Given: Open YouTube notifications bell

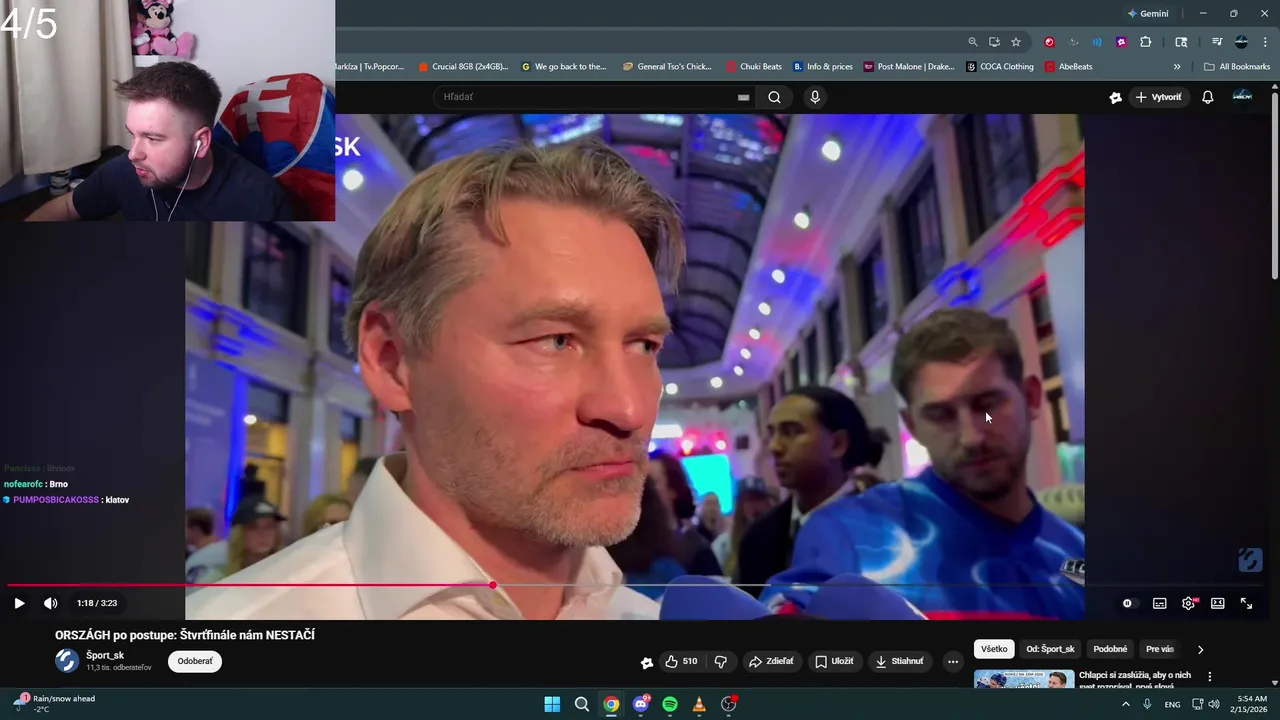Looking at the screenshot, I should (1208, 97).
